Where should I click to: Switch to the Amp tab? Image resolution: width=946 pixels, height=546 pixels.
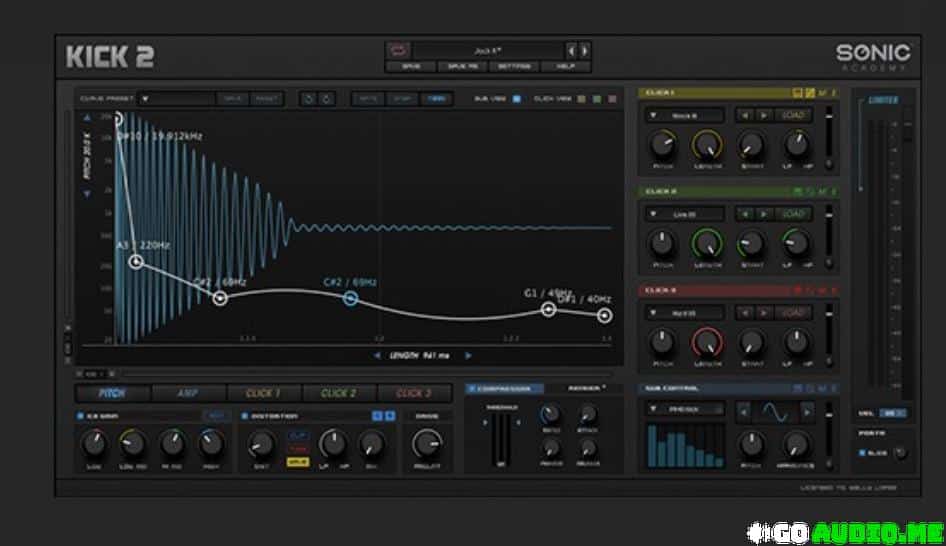click(188, 393)
